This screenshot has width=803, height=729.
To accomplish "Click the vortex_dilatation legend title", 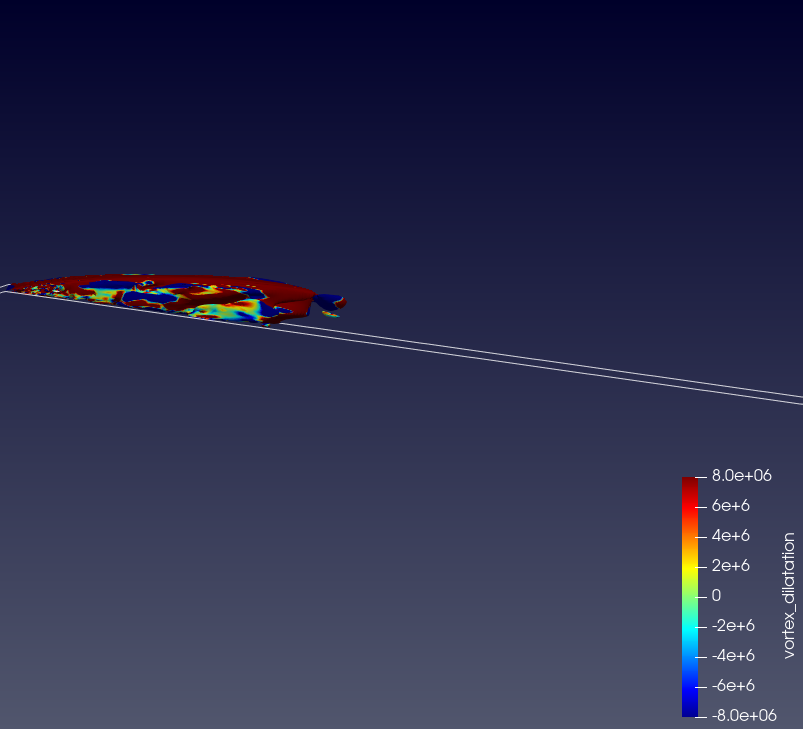I will [x=789, y=595].
